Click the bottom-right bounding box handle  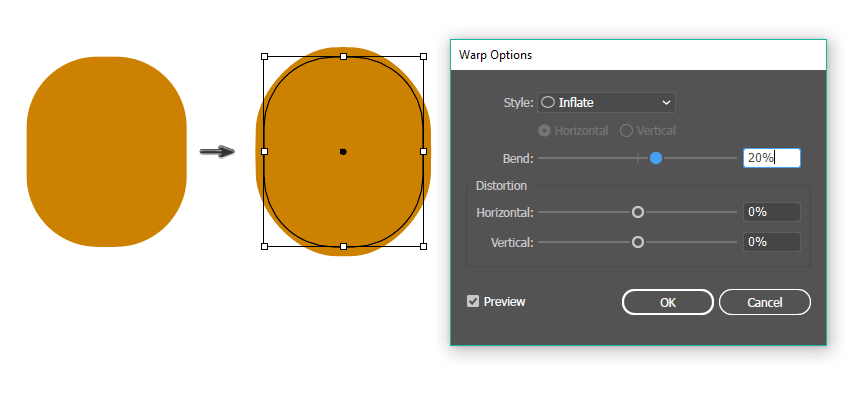(x=423, y=246)
